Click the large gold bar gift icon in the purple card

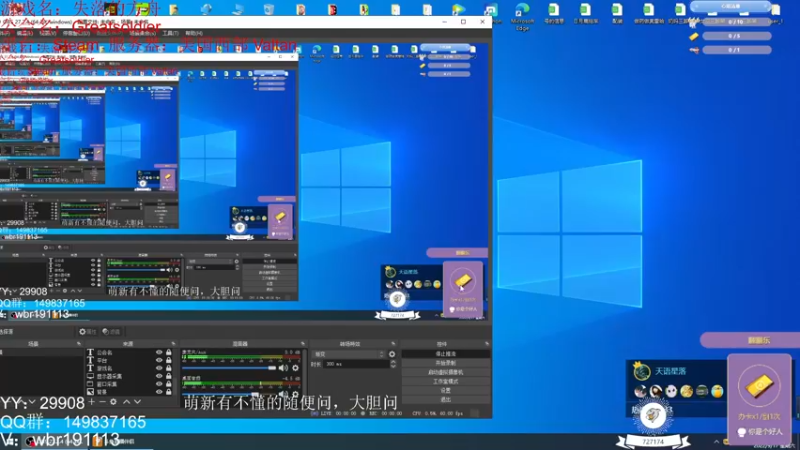759,386
